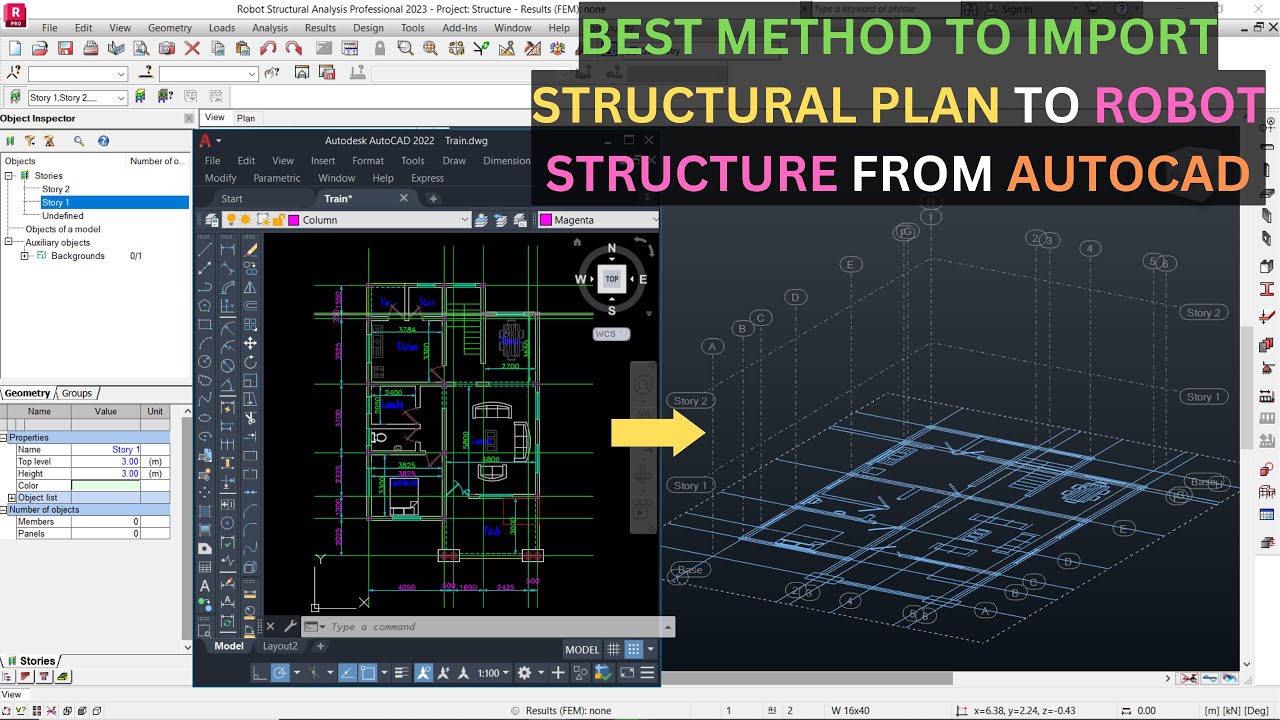Viewport: 1280px width, 720px height.
Task: Toggle layer freeze sun icon in AutoCAD
Action: point(245,220)
